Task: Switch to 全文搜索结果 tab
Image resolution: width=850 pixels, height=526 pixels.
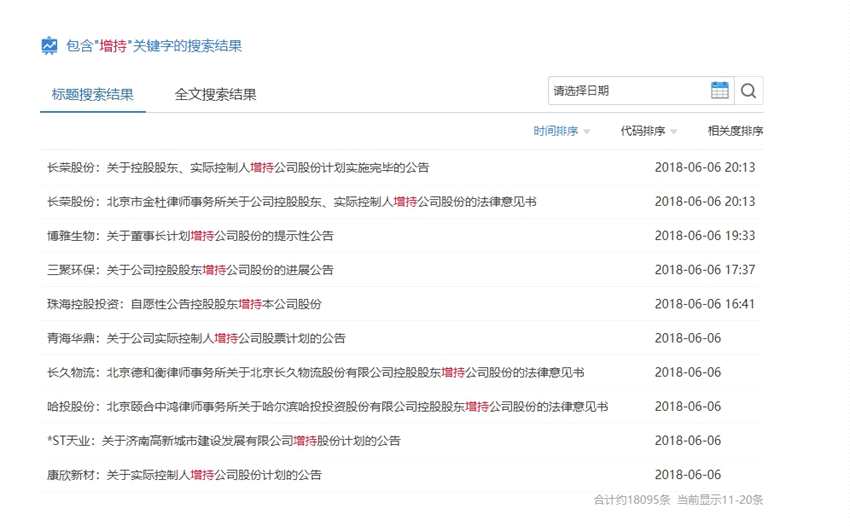Action: tap(215, 94)
